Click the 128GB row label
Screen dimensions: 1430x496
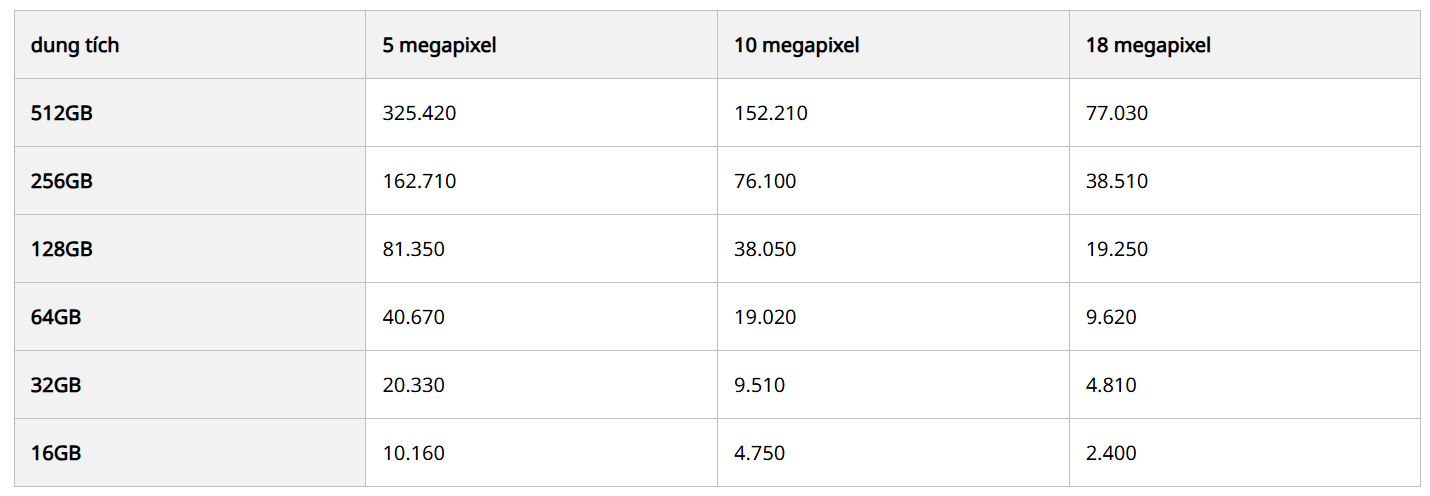pos(62,249)
